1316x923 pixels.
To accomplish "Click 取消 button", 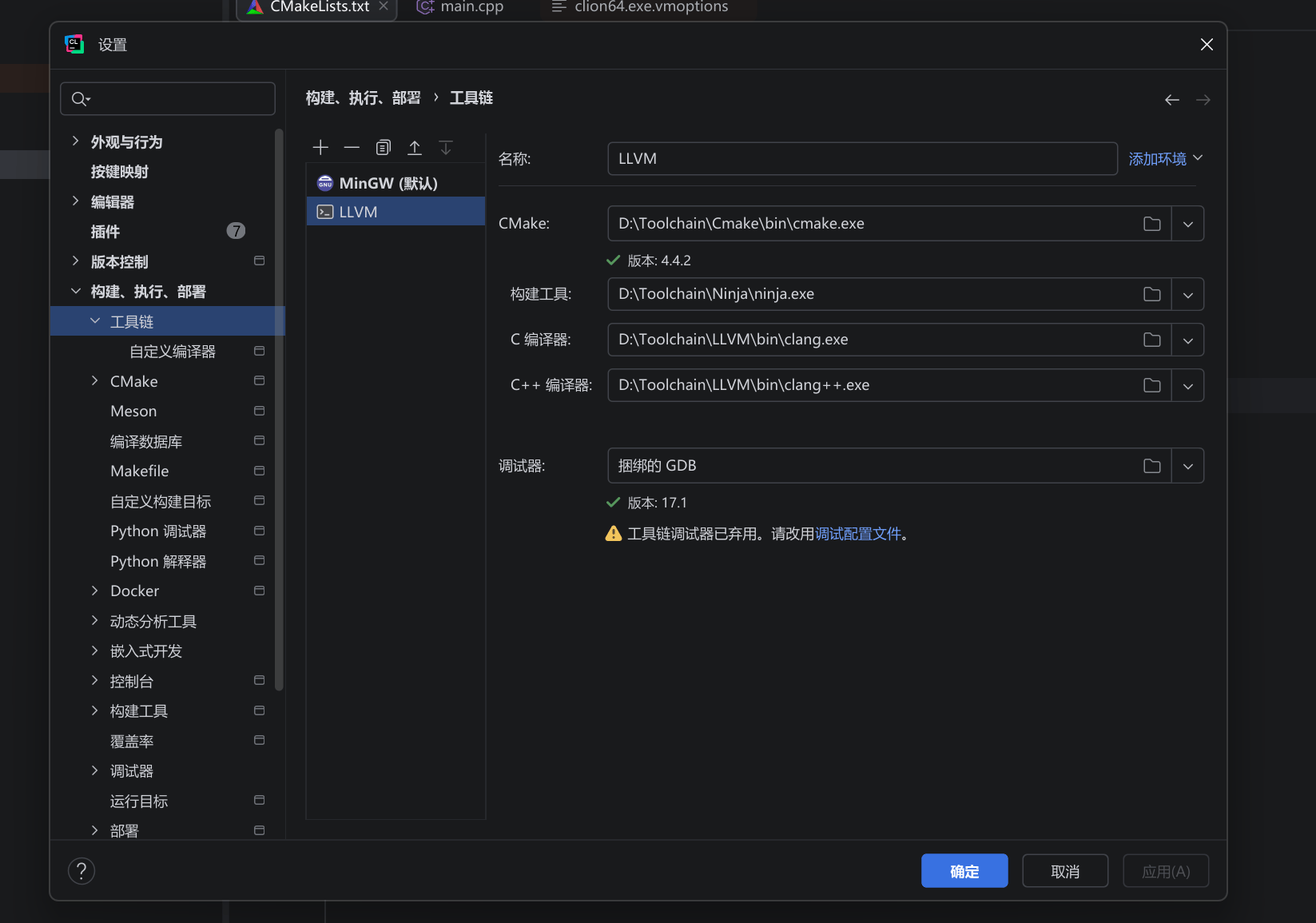I will pyautogui.click(x=1065, y=871).
